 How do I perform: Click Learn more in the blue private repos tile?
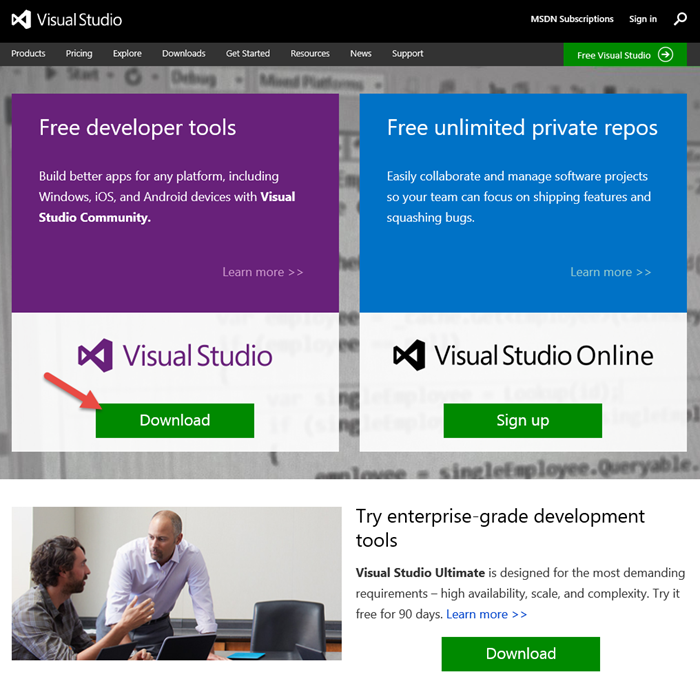(610, 272)
